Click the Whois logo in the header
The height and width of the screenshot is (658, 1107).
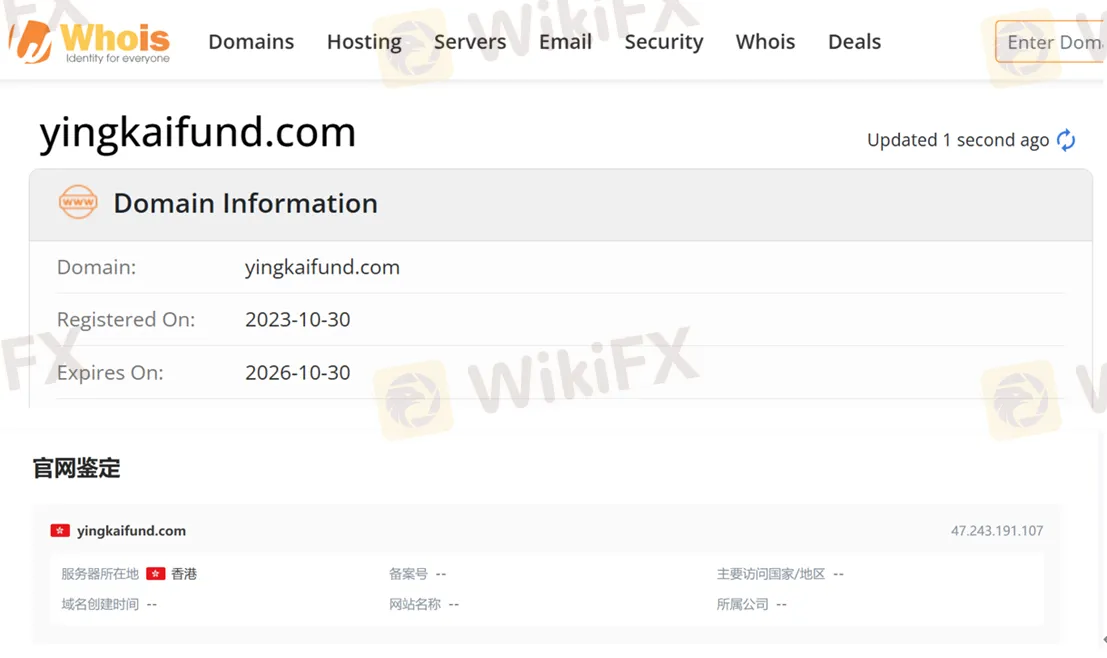pos(90,42)
